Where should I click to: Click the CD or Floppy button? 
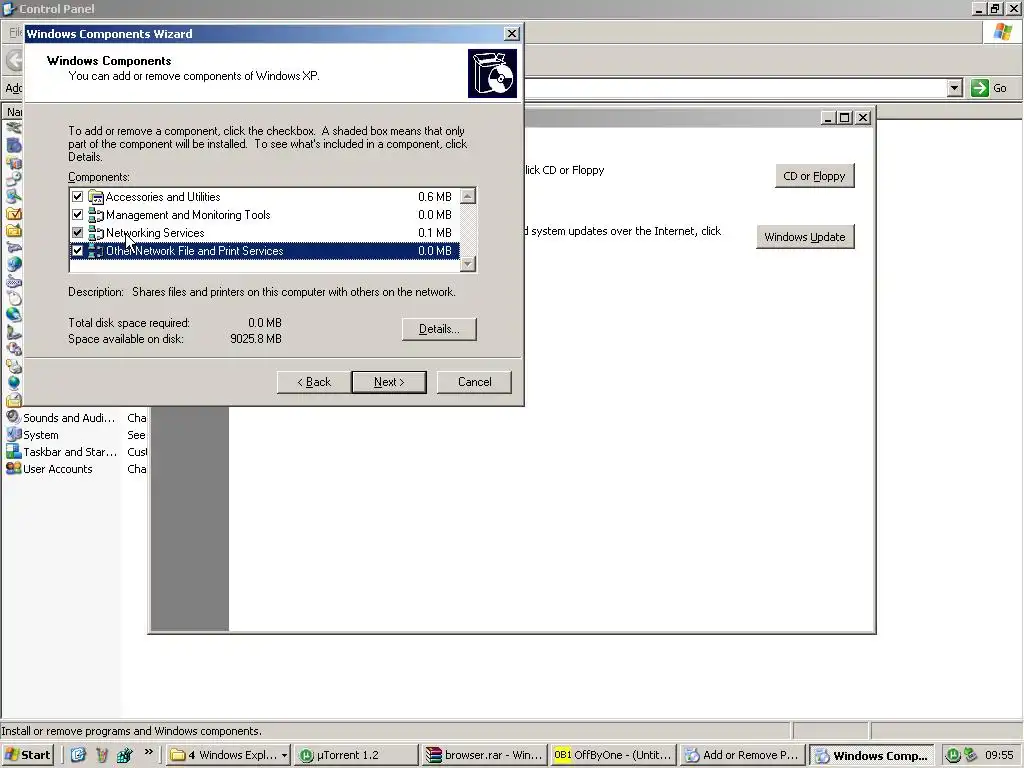click(x=814, y=176)
